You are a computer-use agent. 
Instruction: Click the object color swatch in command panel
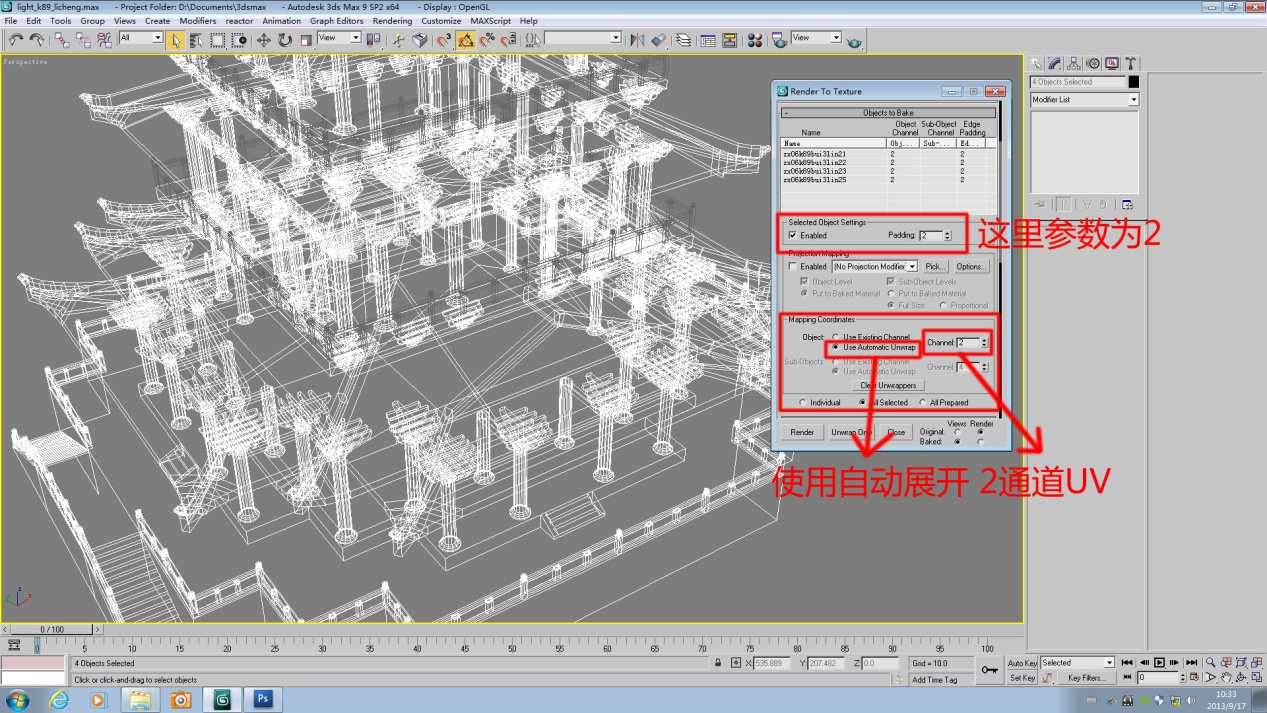click(1133, 82)
